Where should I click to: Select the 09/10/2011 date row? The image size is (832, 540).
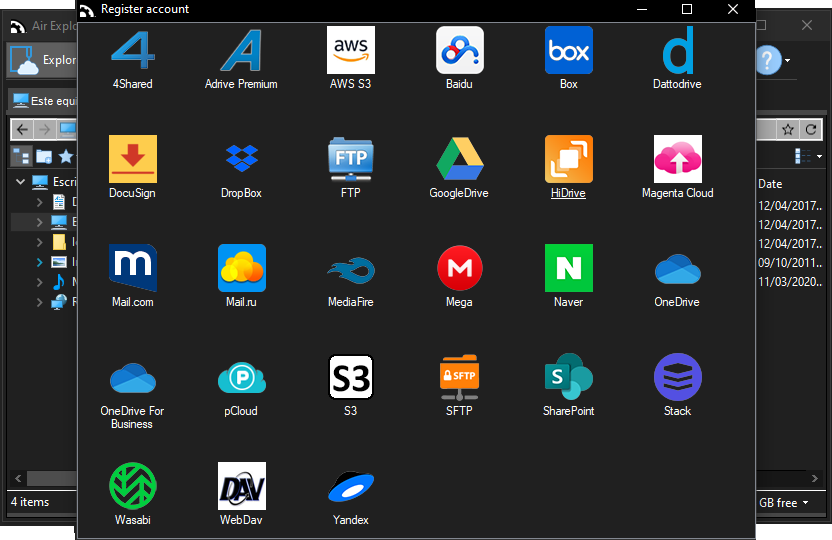tap(790, 263)
